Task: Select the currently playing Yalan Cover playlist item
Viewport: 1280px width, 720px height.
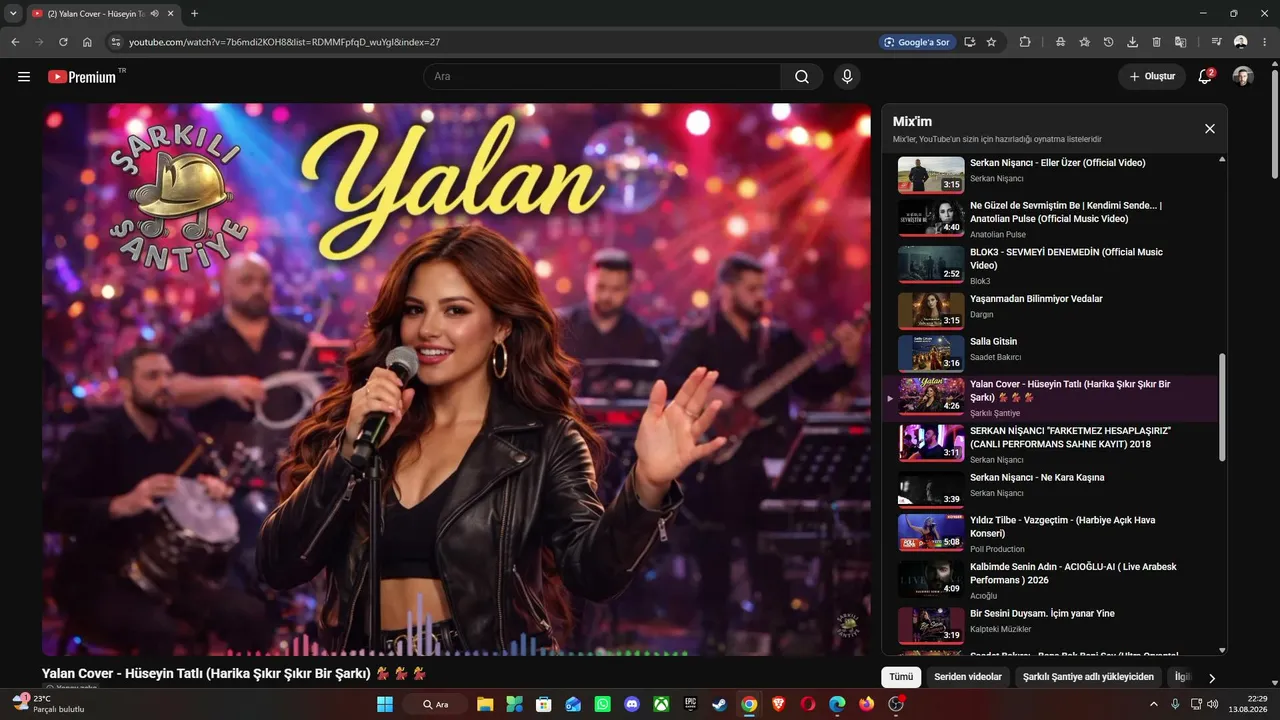Action: tap(1050, 398)
